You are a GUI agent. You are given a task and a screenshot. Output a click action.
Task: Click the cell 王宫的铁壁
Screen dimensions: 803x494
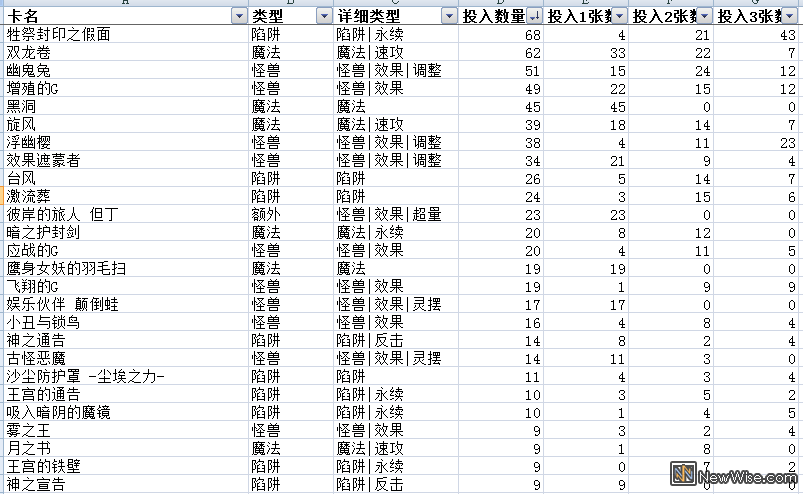click(x=126, y=466)
